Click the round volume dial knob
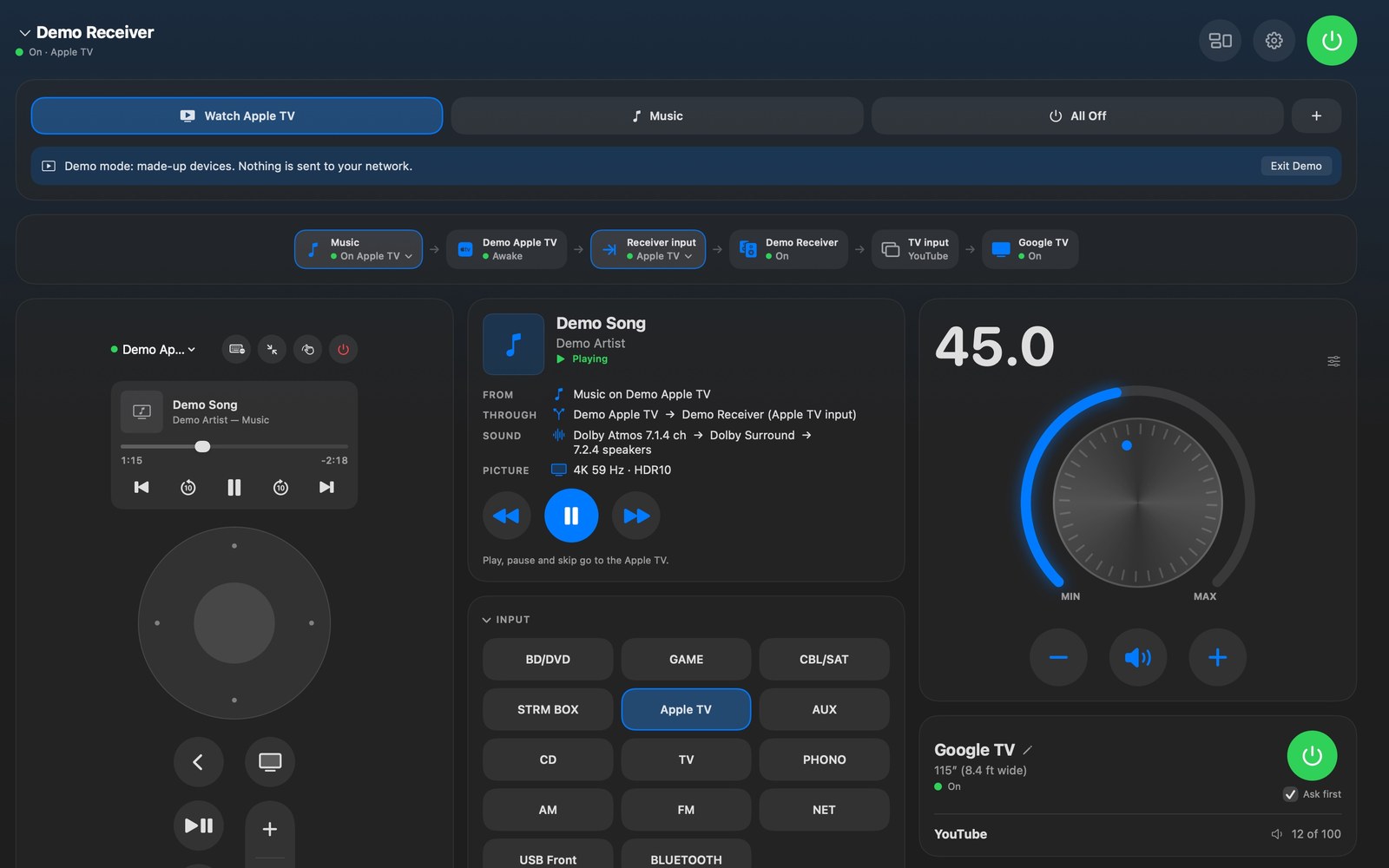1389x868 pixels. 1137,502
